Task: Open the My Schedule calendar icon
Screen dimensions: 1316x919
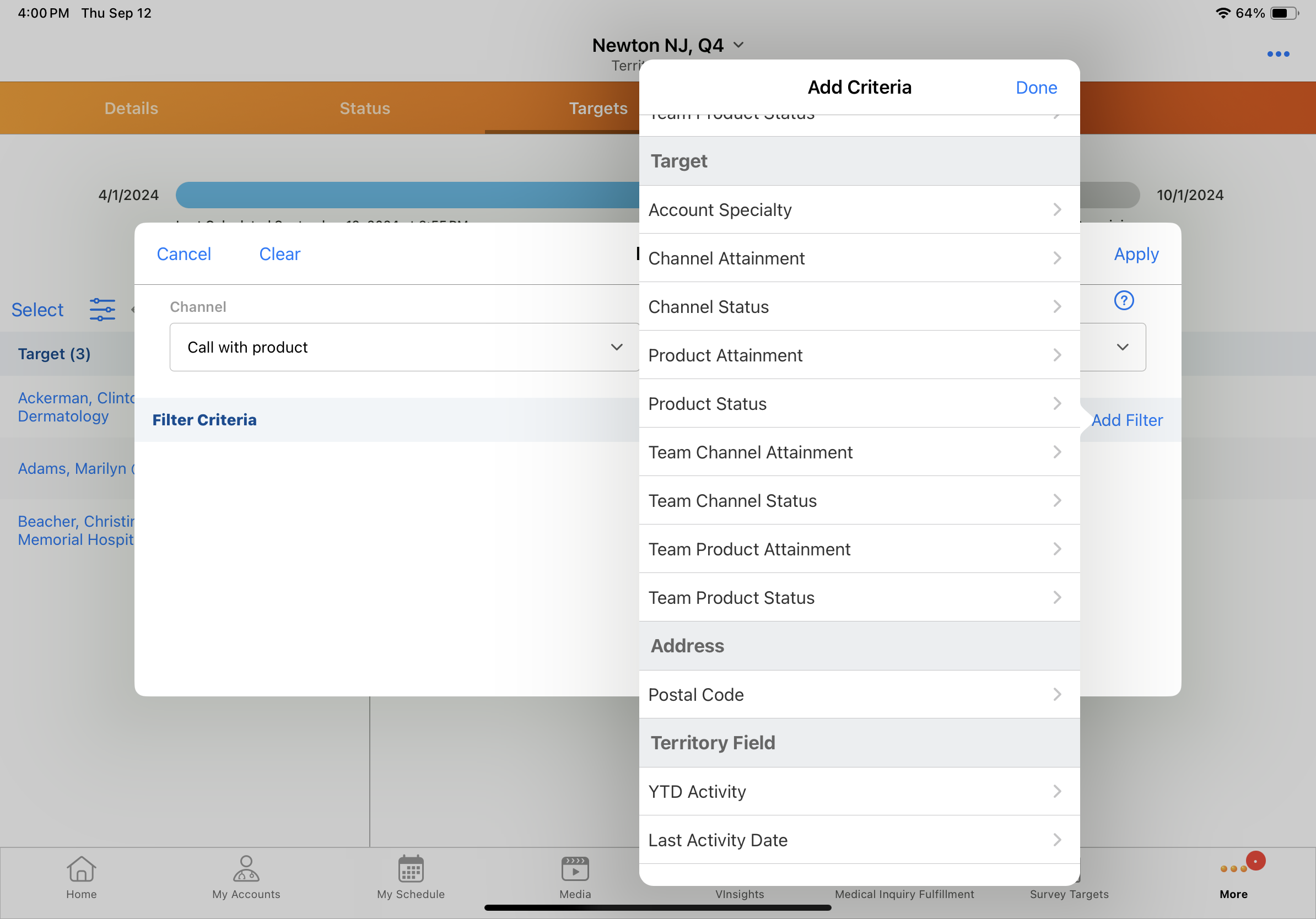Action: (x=411, y=869)
